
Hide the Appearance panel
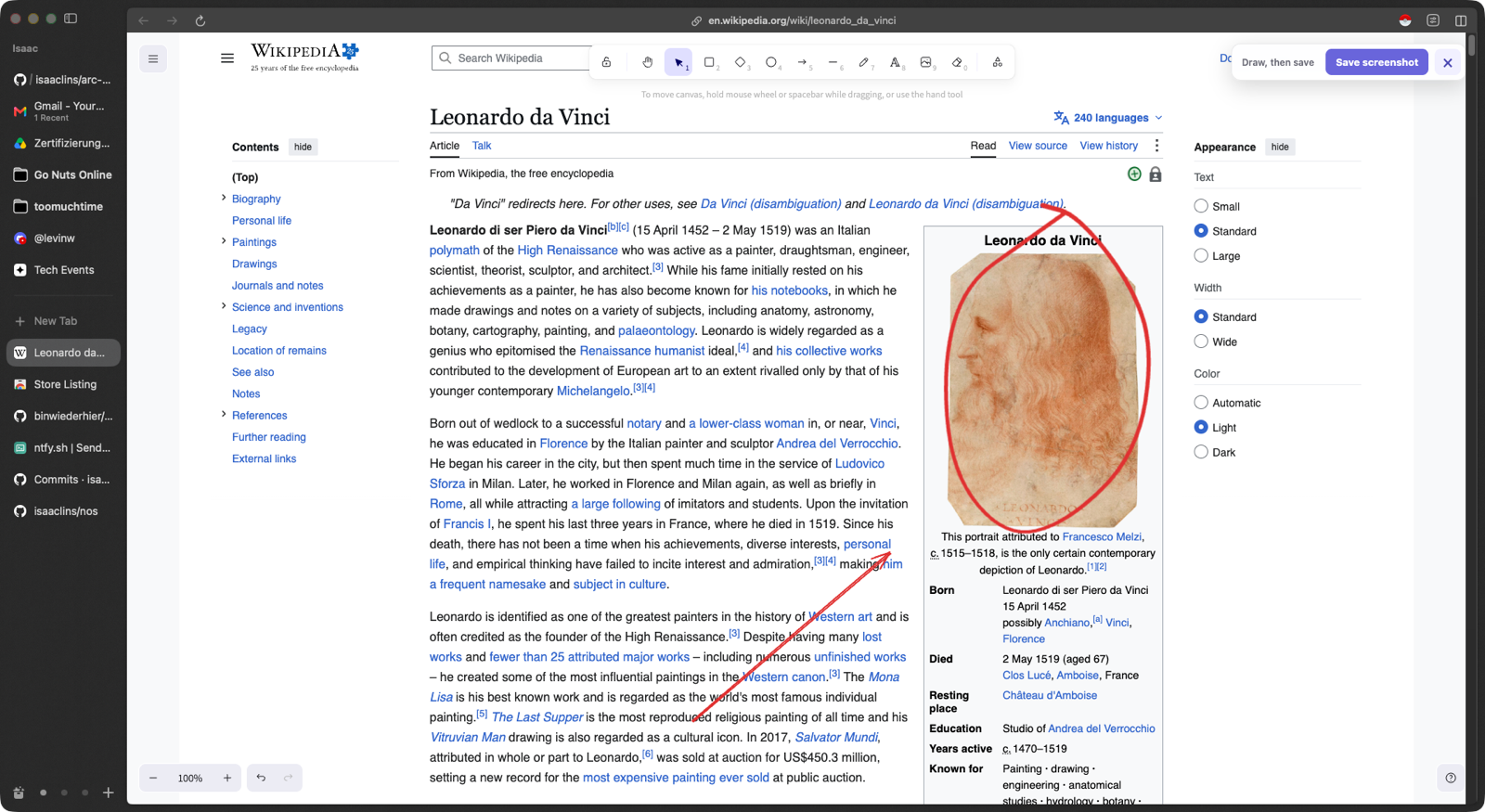coord(1280,147)
